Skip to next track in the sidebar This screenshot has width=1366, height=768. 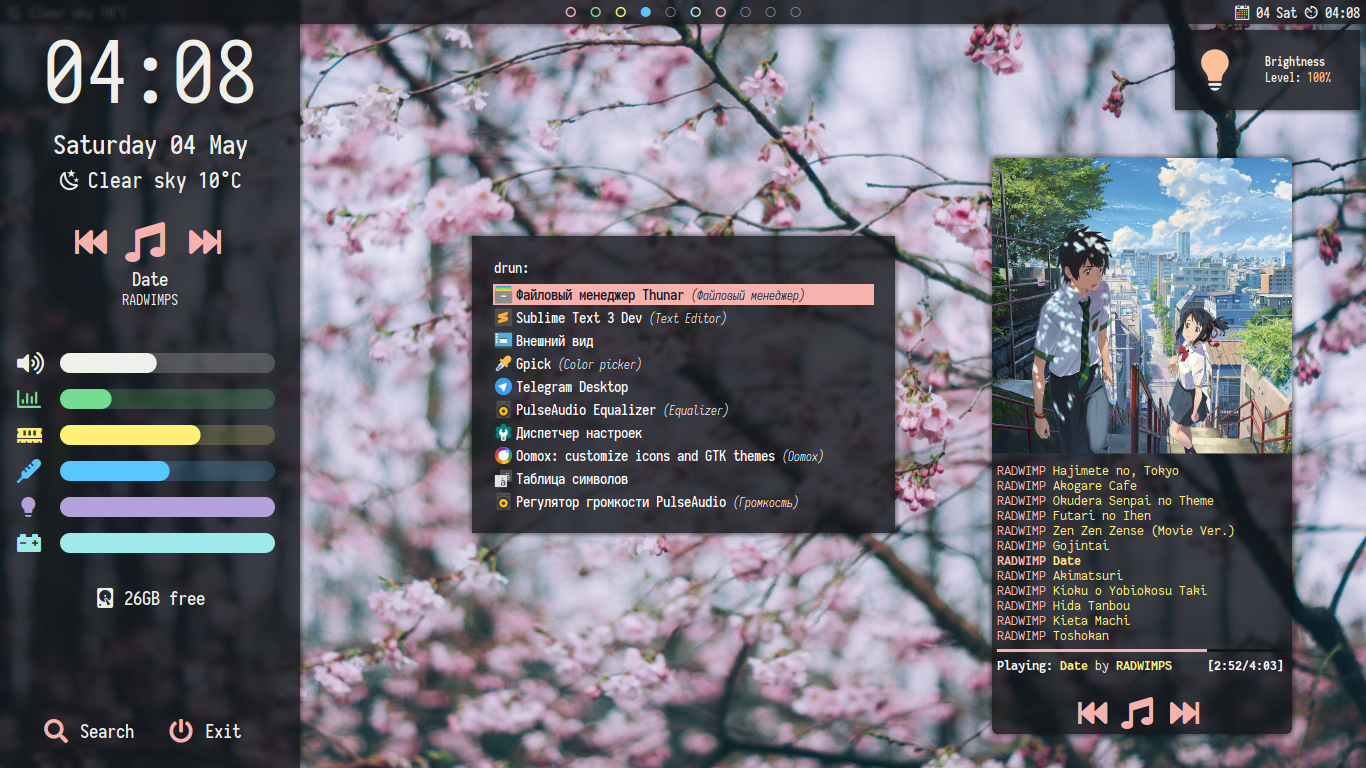(205, 242)
